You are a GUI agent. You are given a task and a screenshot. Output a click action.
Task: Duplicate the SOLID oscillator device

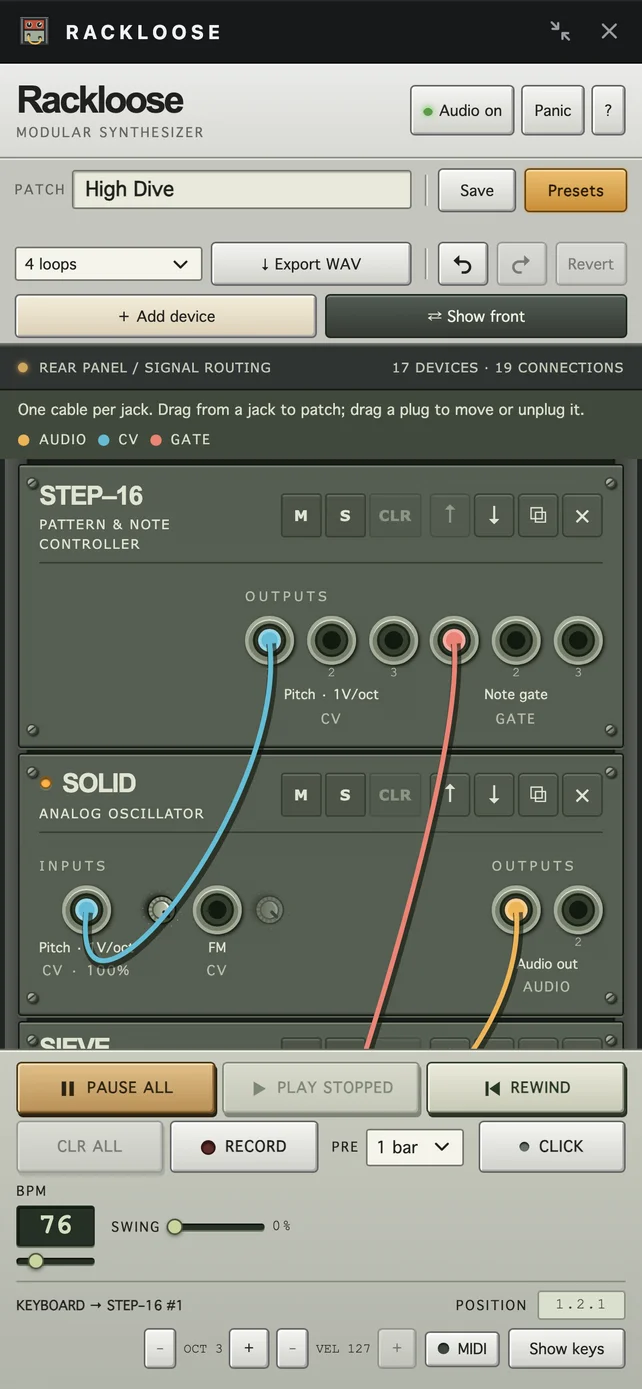(x=538, y=795)
